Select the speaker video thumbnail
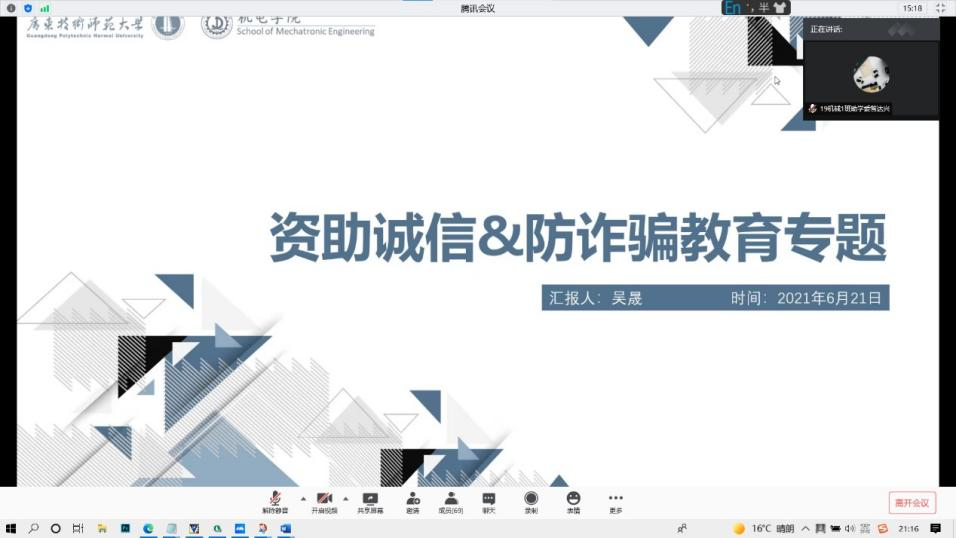 tap(871, 75)
